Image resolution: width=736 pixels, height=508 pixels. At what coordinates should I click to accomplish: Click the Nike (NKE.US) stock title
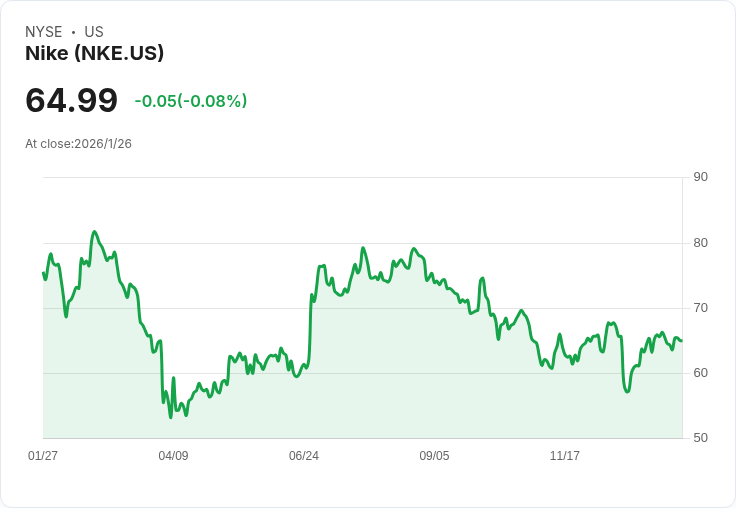click(94, 53)
